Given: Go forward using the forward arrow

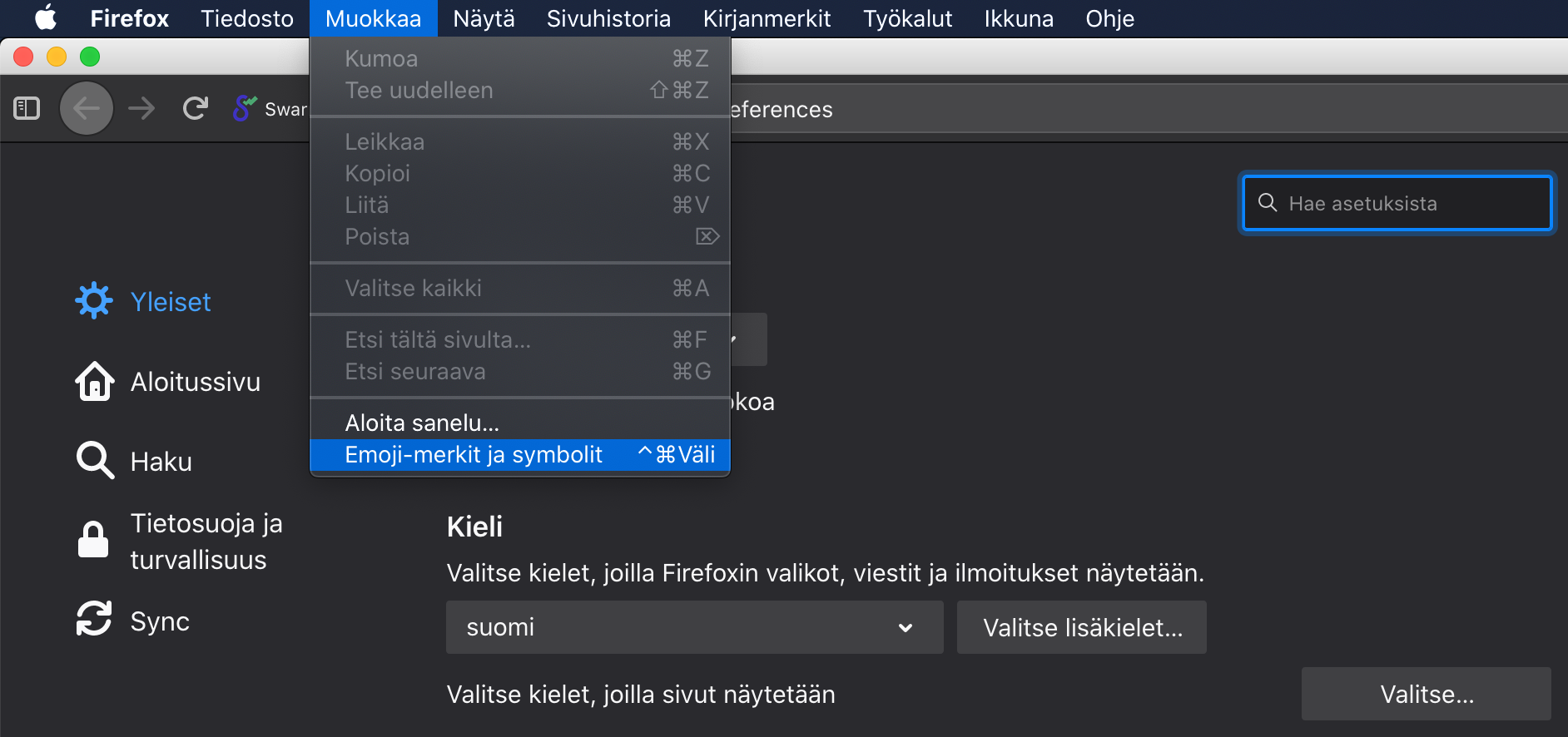Looking at the screenshot, I should [141, 108].
